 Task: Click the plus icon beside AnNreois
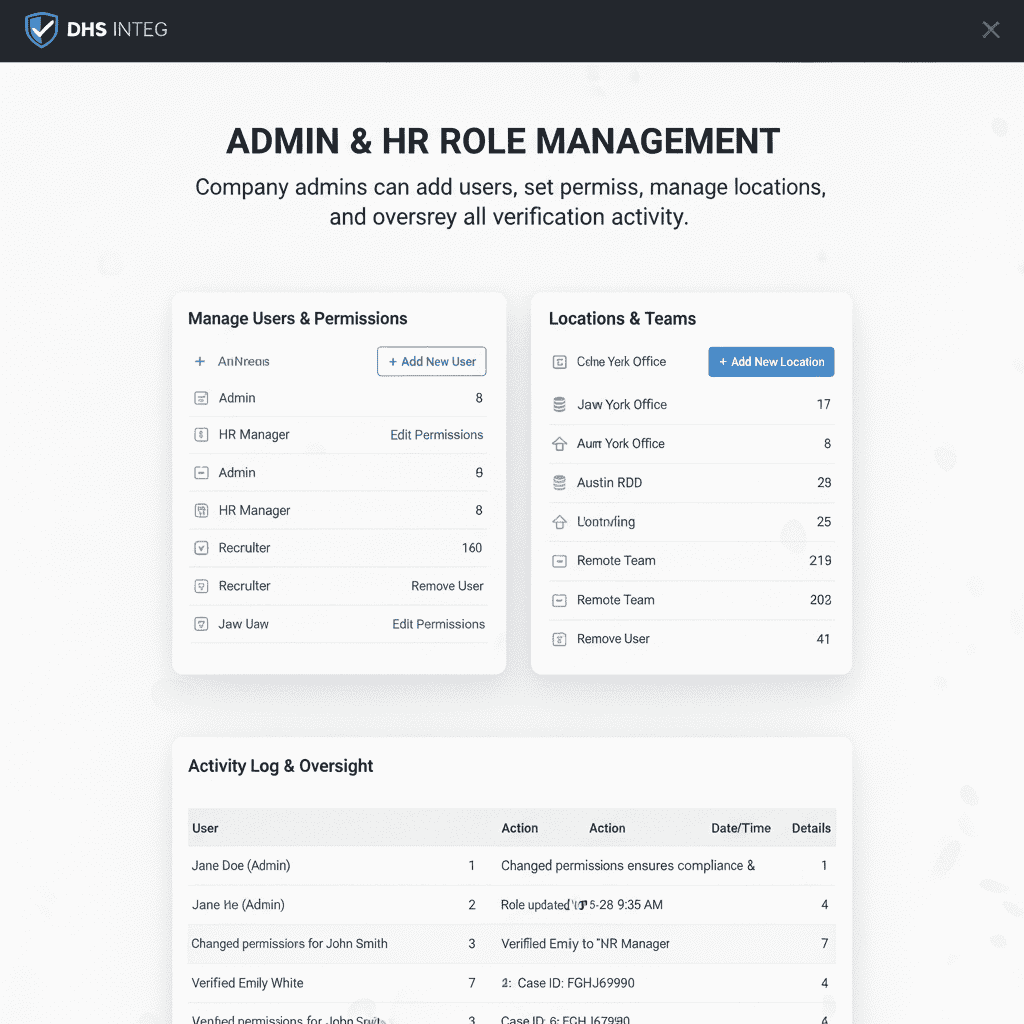[x=200, y=362]
